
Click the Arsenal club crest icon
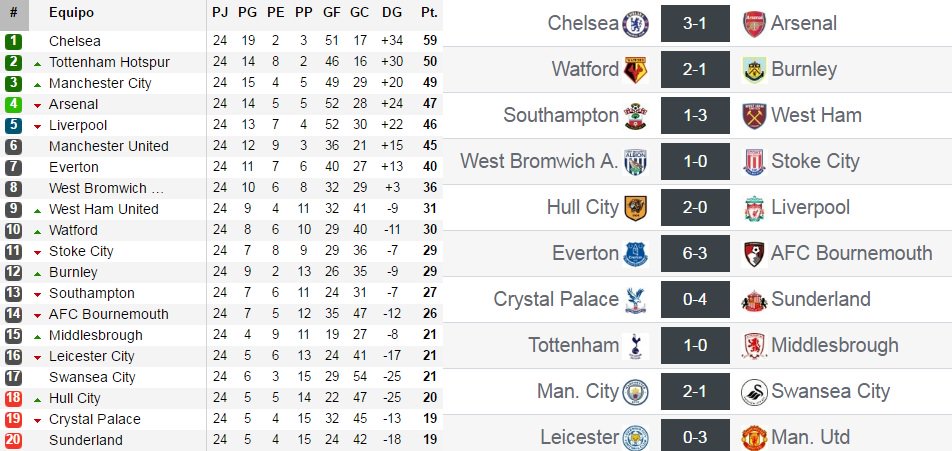pyautogui.click(x=754, y=24)
